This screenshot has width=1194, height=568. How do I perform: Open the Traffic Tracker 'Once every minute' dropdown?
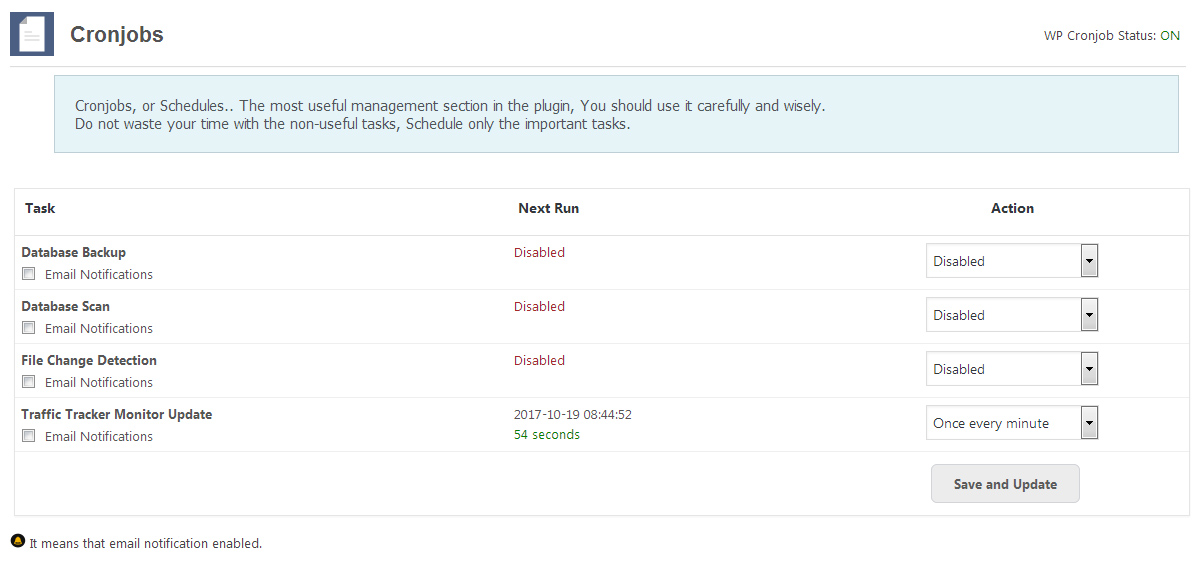[1011, 423]
